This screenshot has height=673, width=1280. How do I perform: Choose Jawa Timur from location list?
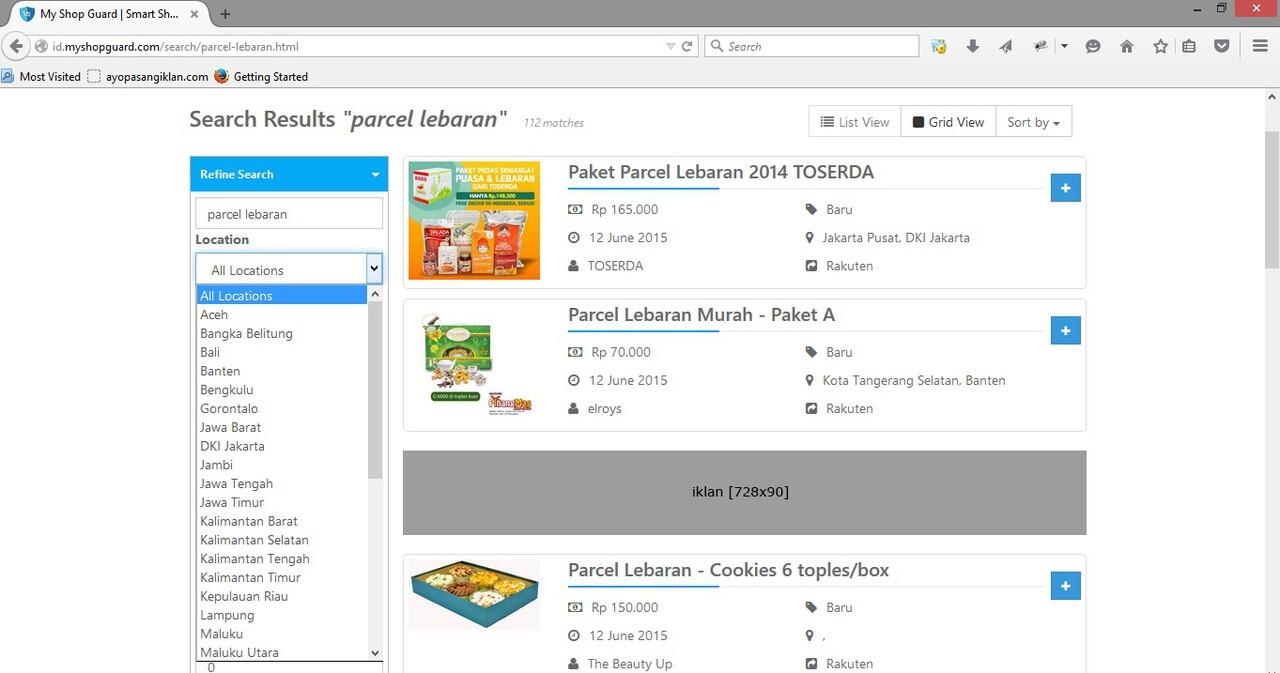tap(282, 502)
